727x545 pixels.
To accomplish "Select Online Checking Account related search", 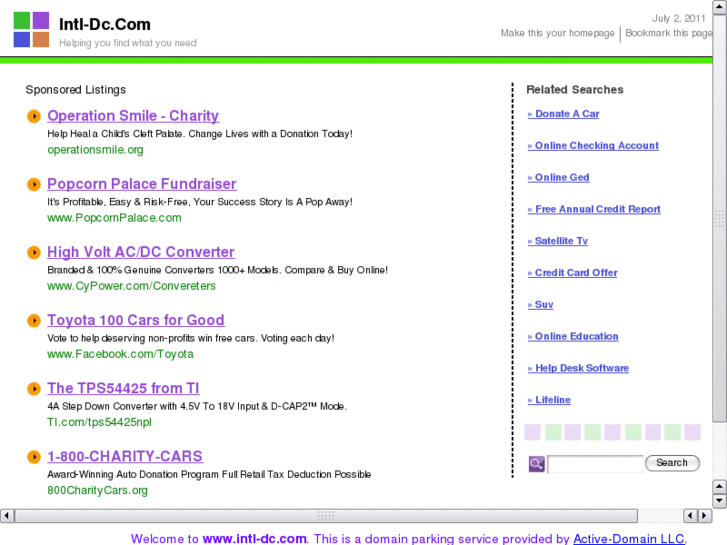I will point(593,146).
